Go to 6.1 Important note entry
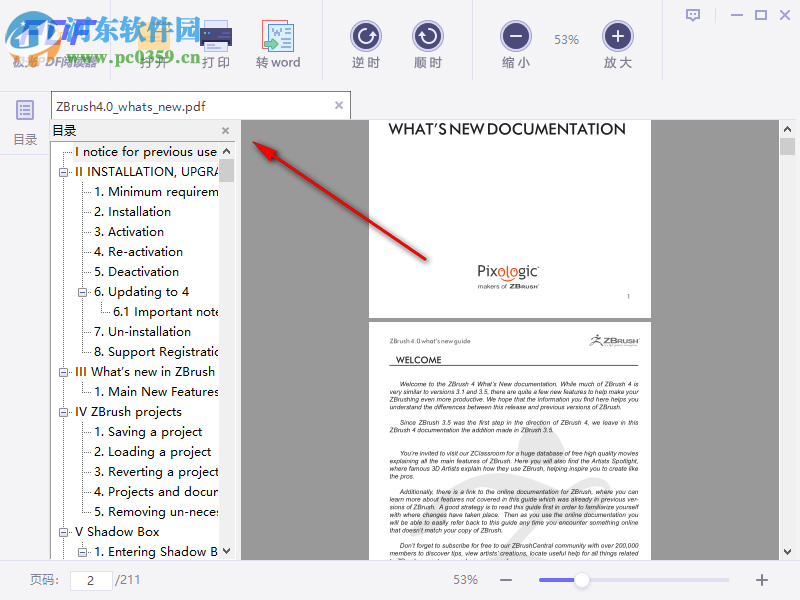Screen dimensions: 800x600 pos(166,312)
